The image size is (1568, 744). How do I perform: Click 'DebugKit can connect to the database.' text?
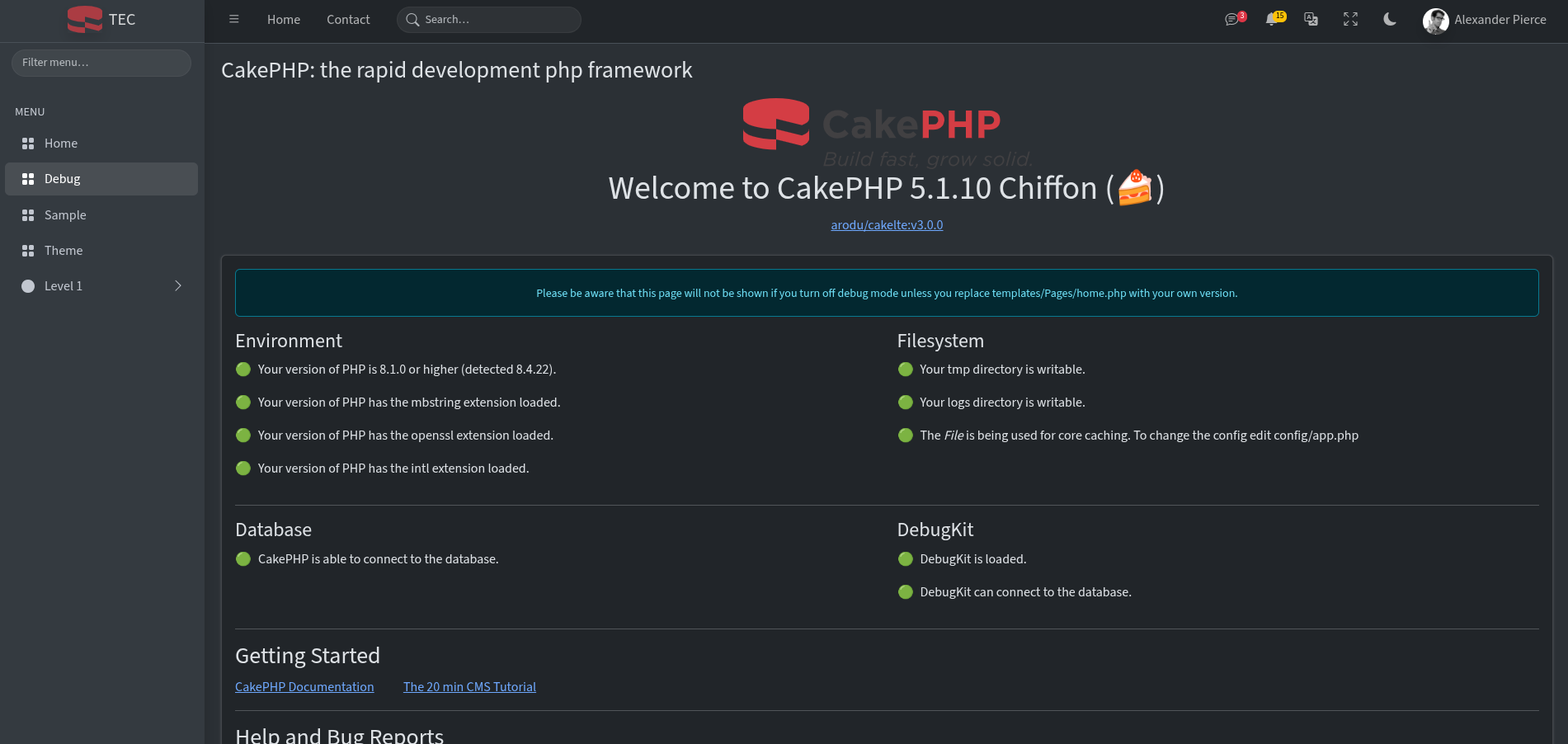click(x=1025, y=592)
